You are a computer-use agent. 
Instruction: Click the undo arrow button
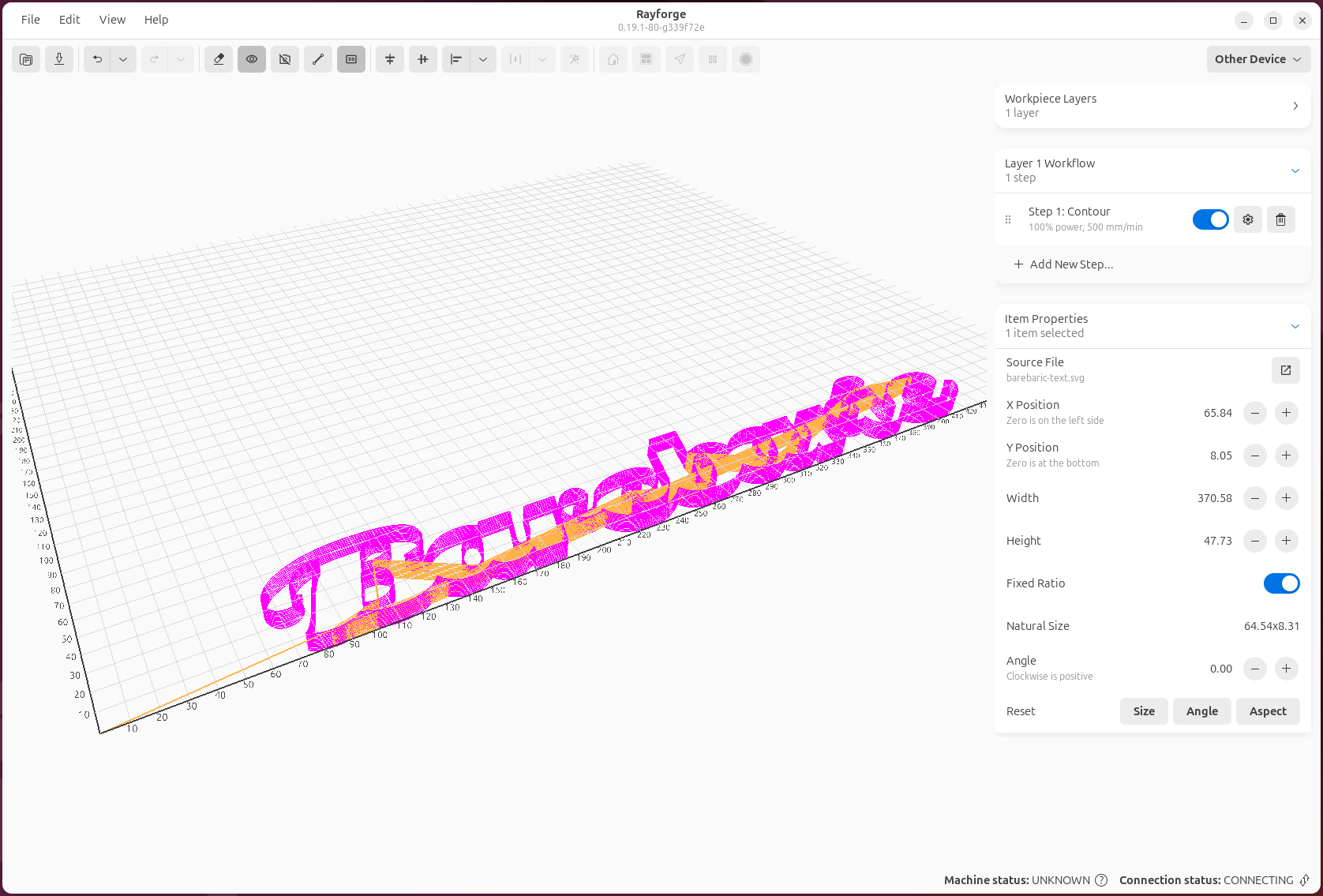point(97,59)
